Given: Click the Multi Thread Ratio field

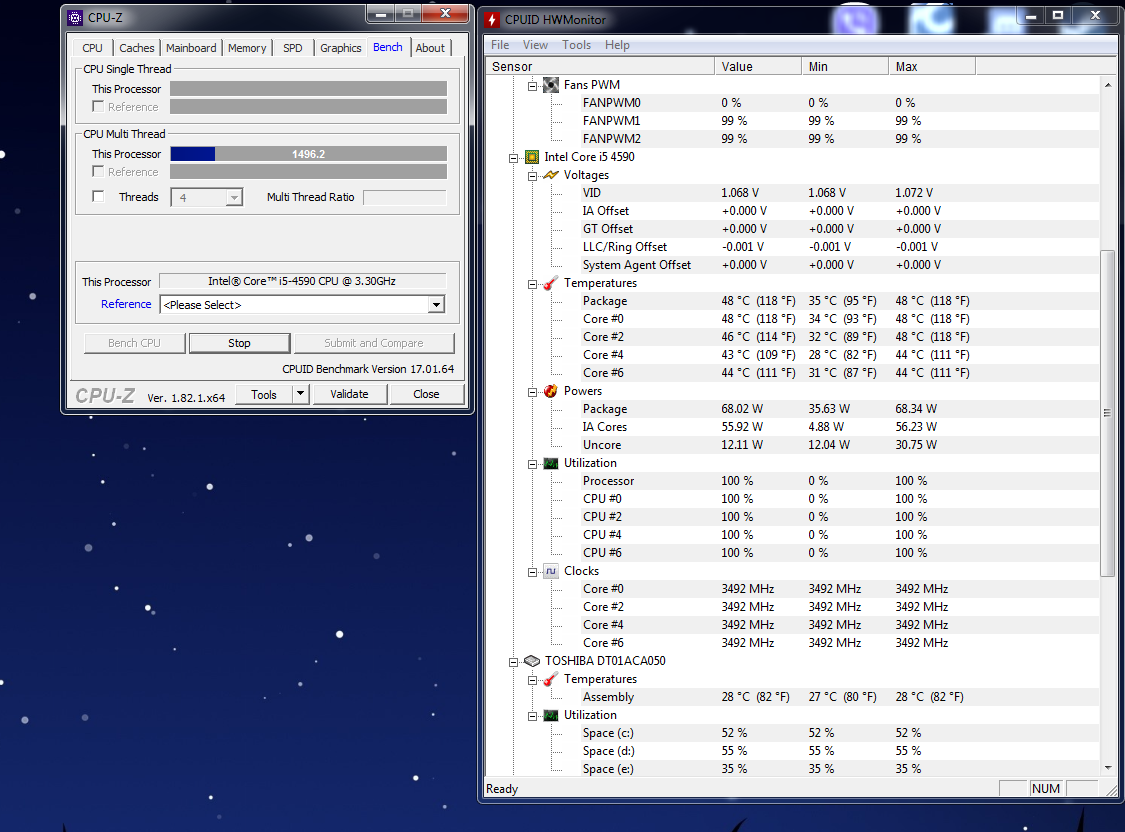Looking at the screenshot, I should point(405,197).
